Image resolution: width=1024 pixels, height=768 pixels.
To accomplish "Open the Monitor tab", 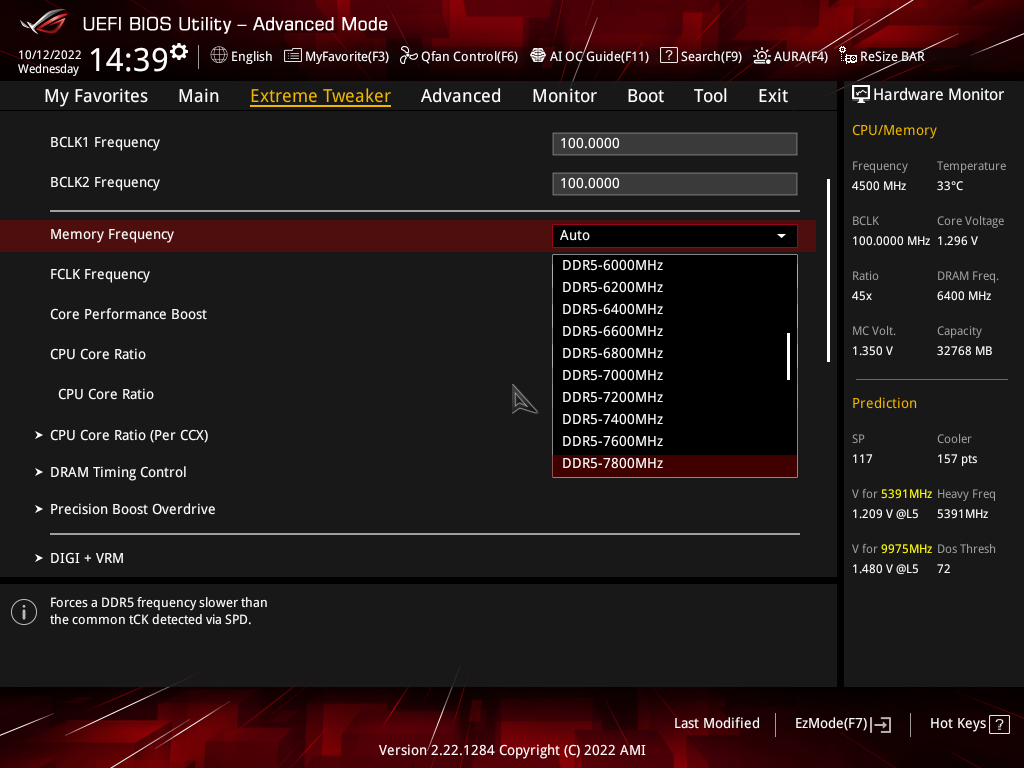I will coord(564,96).
